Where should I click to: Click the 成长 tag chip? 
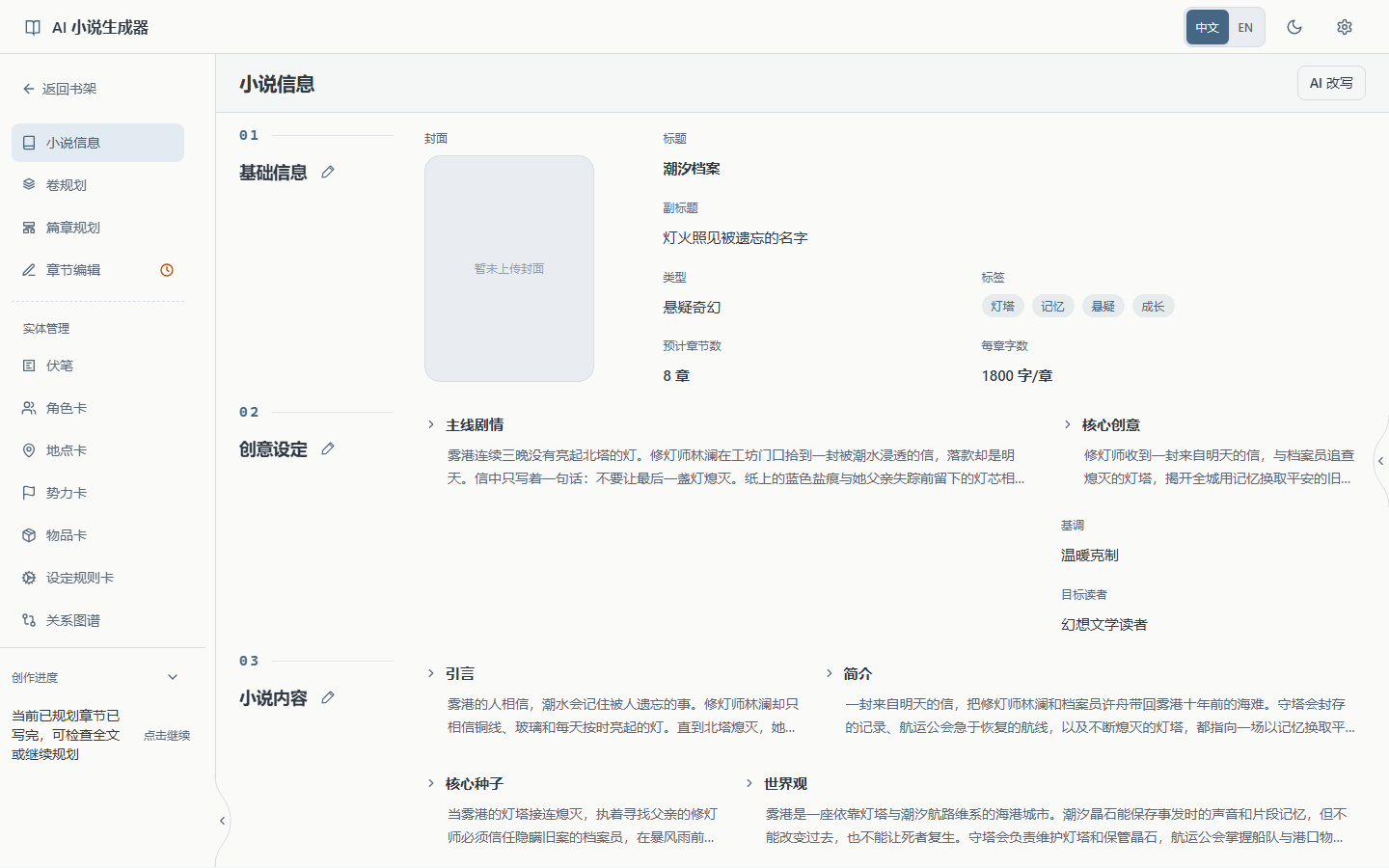[1154, 307]
